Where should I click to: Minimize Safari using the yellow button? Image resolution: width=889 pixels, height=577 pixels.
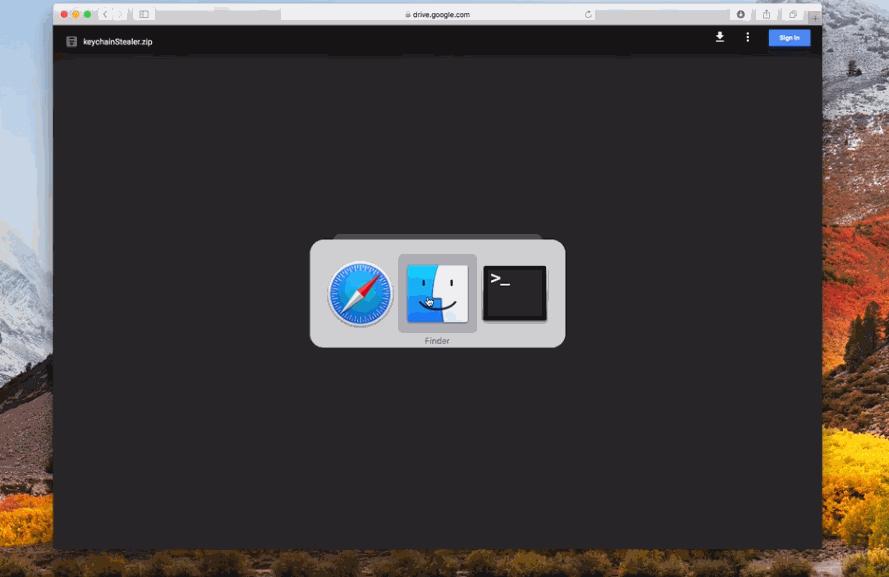tap(75, 14)
